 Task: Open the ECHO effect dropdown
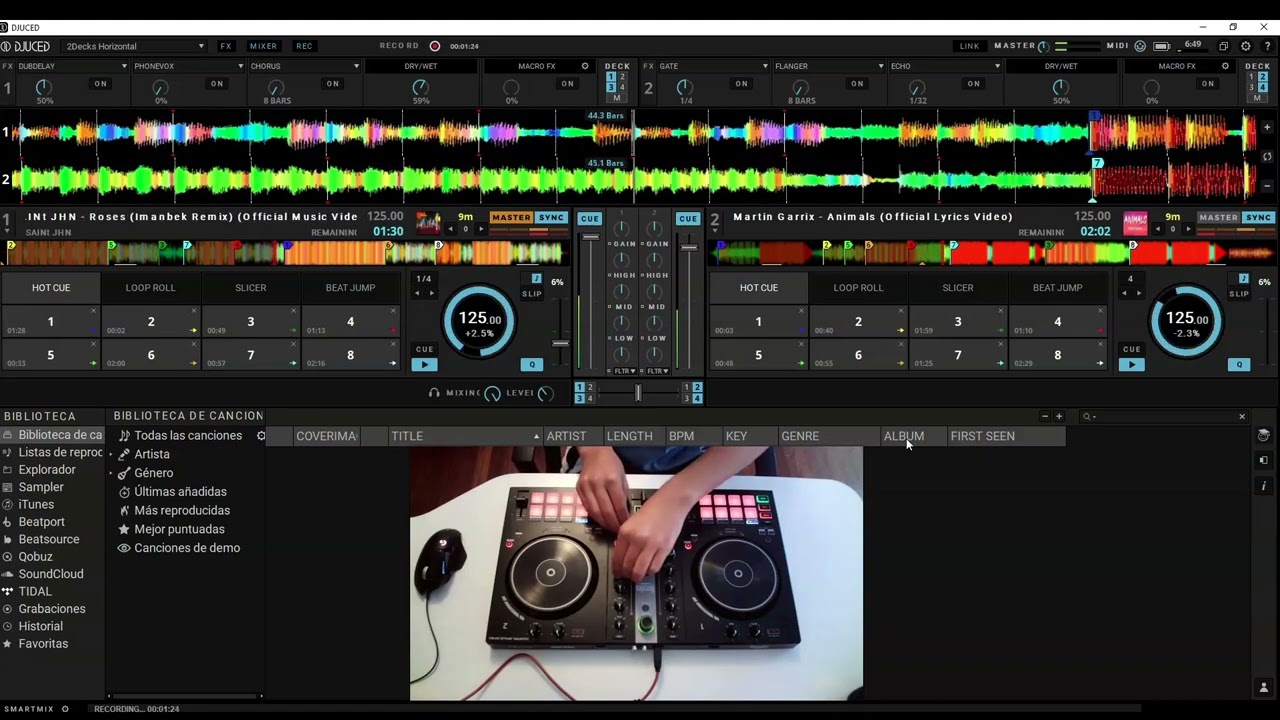coord(944,66)
